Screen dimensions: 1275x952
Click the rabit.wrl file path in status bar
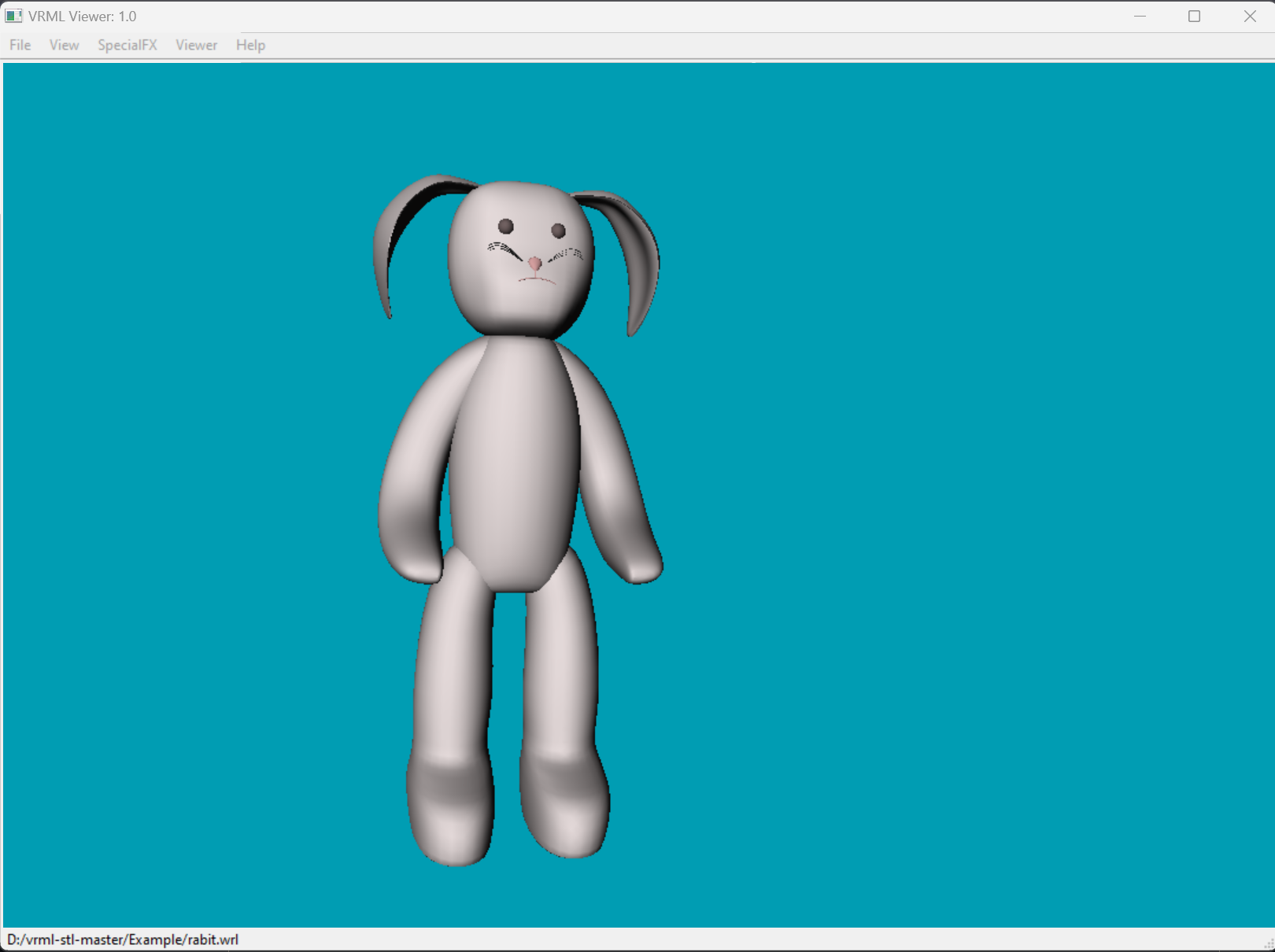point(122,939)
